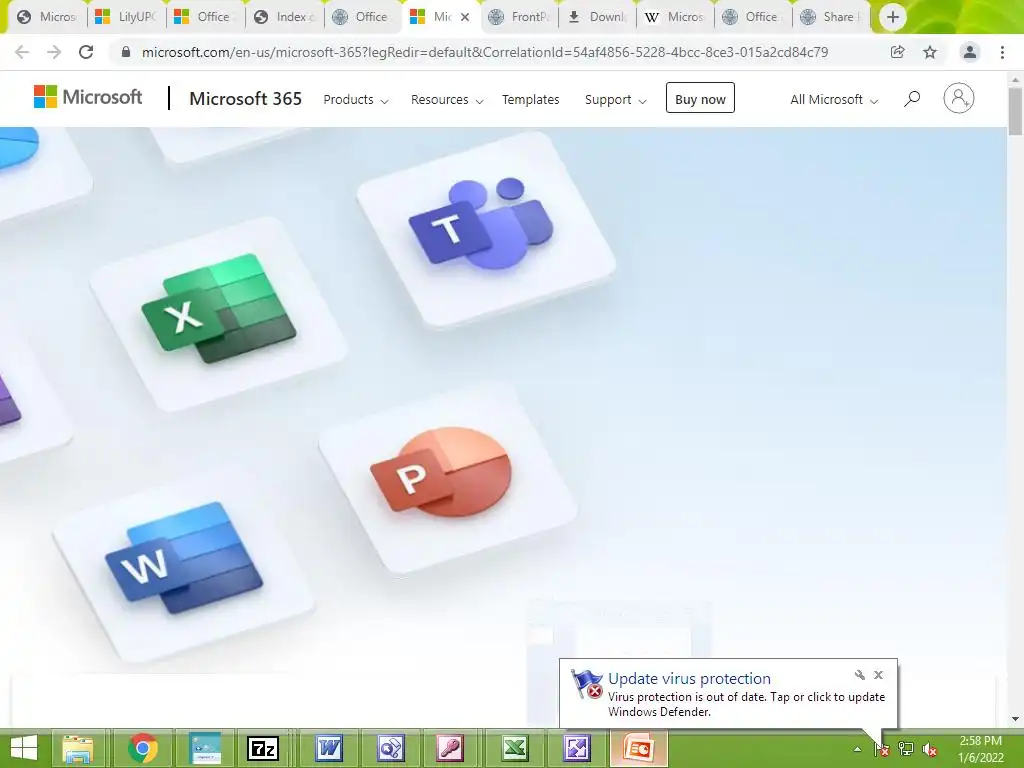Click the Buy now button

pyautogui.click(x=700, y=98)
